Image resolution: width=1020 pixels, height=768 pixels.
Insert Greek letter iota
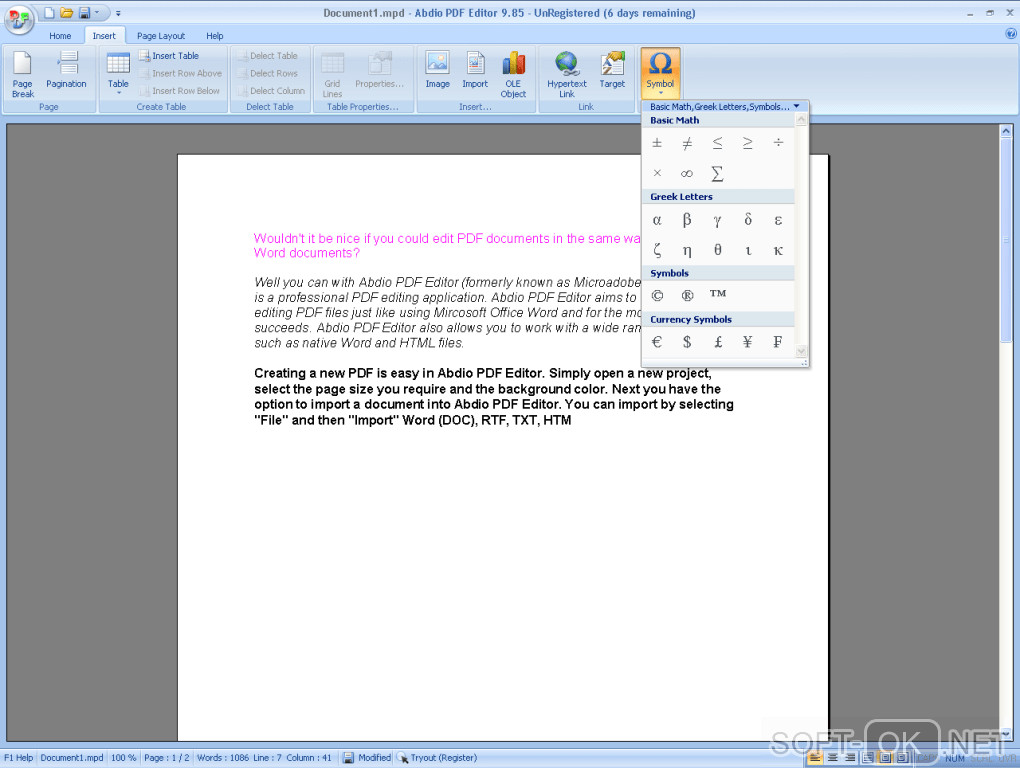point(747,250)
